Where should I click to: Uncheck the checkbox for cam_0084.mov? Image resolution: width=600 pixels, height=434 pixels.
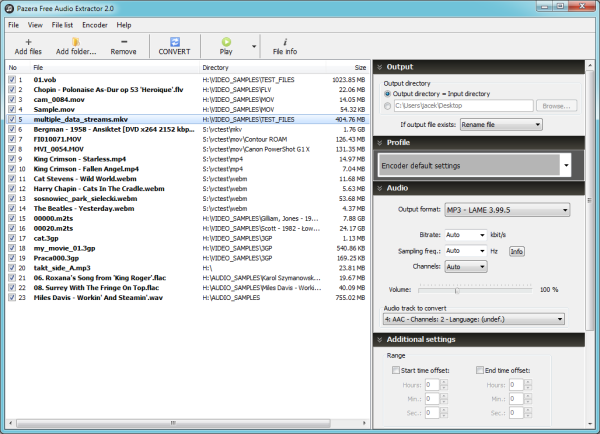pos(12,100)
